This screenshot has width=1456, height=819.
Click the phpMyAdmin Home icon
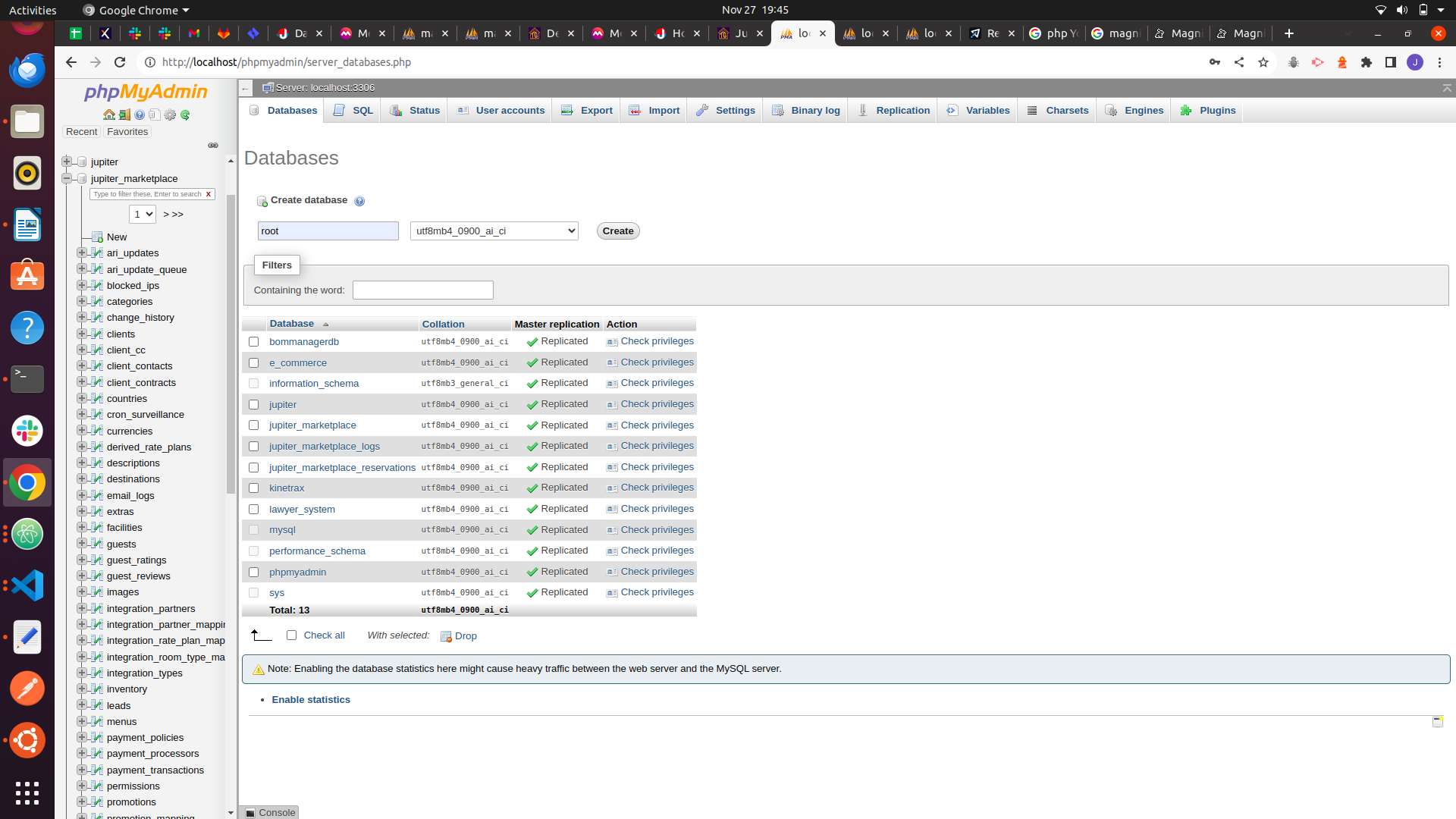tap(109, 115)
